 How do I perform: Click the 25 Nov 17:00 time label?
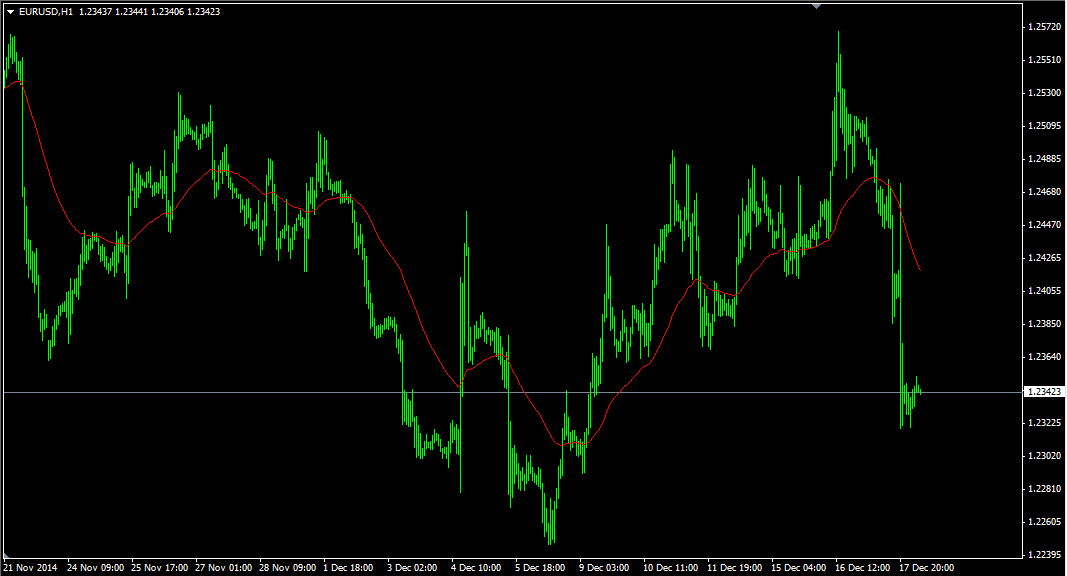coord(159,568)
